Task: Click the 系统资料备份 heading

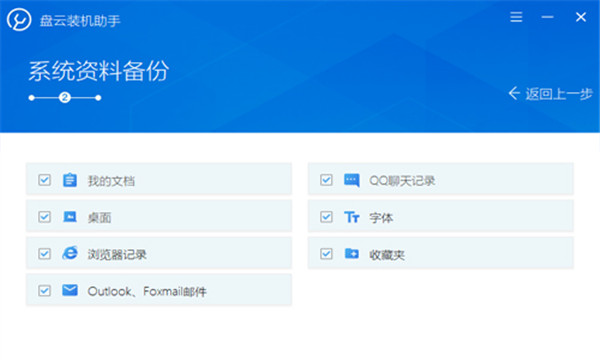Action: click(x=99, y=71)
